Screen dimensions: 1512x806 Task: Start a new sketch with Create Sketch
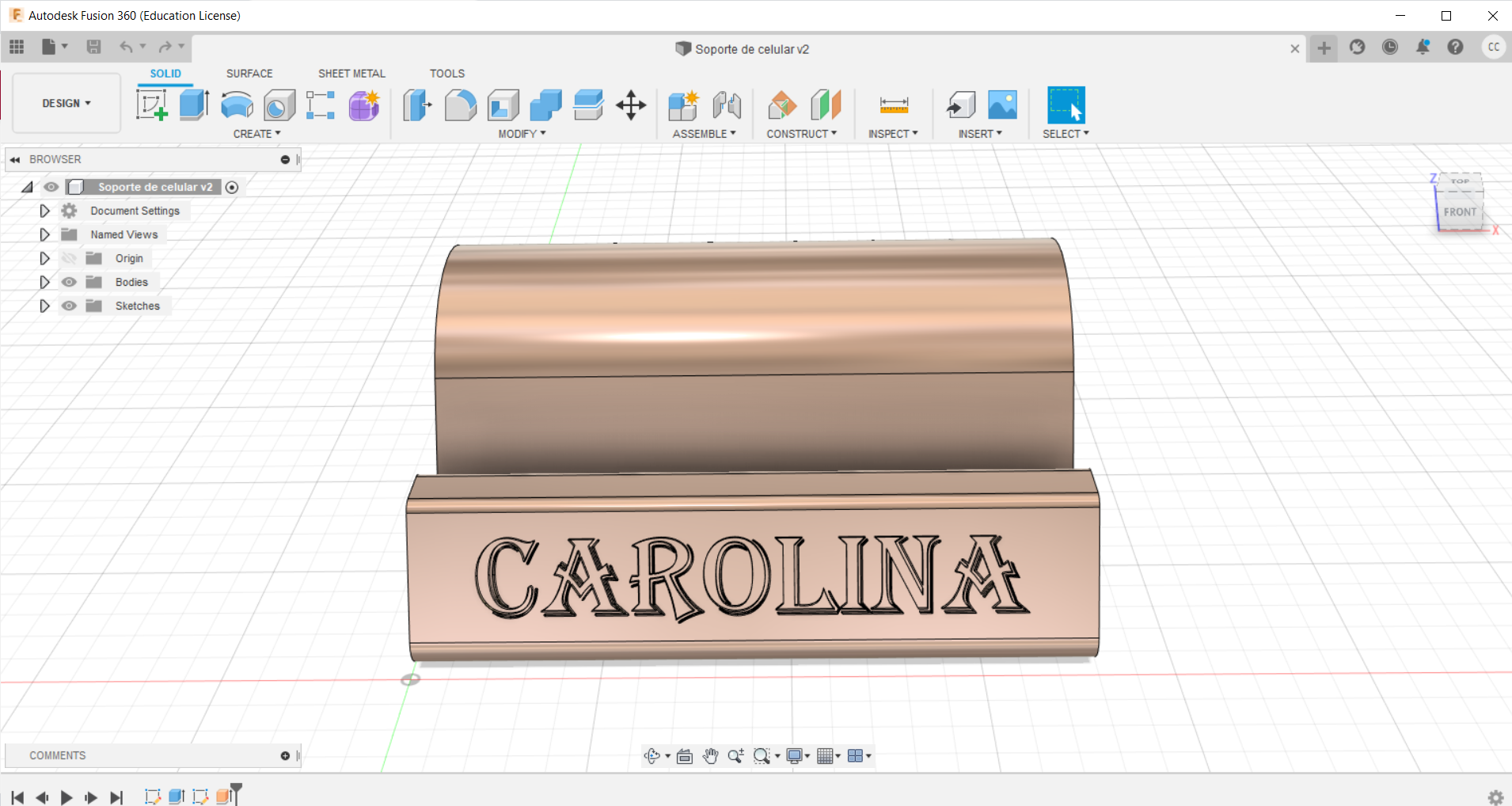[x=152, y=105]
